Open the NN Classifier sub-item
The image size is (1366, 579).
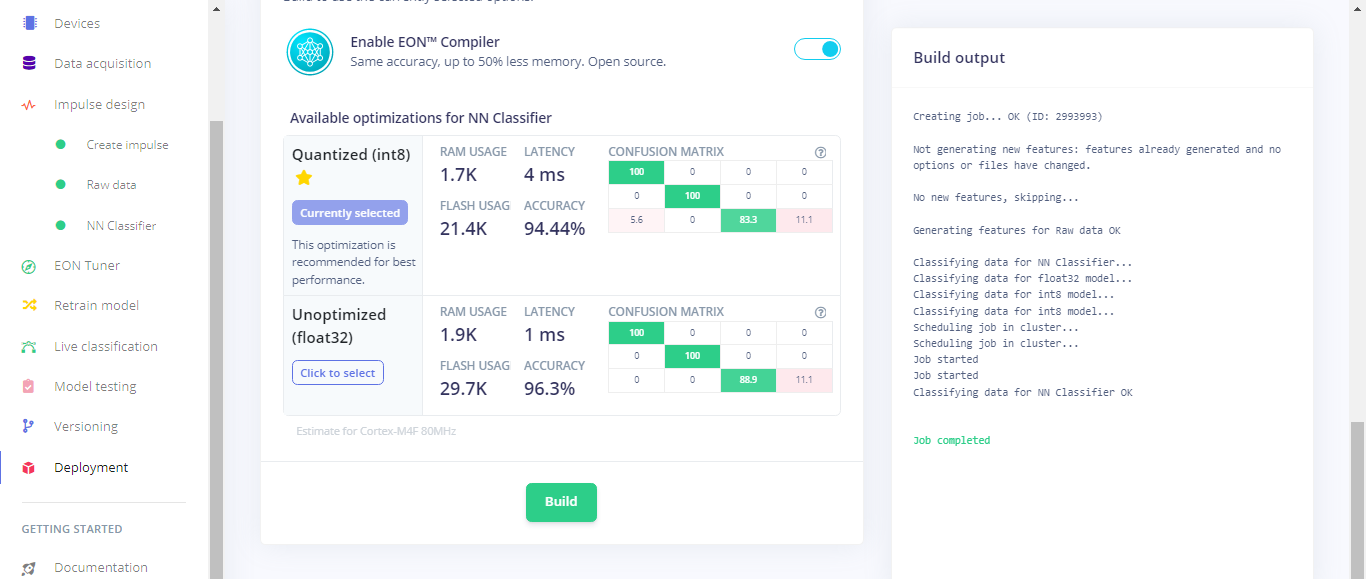pyautogui.click(x=121, y=226)
